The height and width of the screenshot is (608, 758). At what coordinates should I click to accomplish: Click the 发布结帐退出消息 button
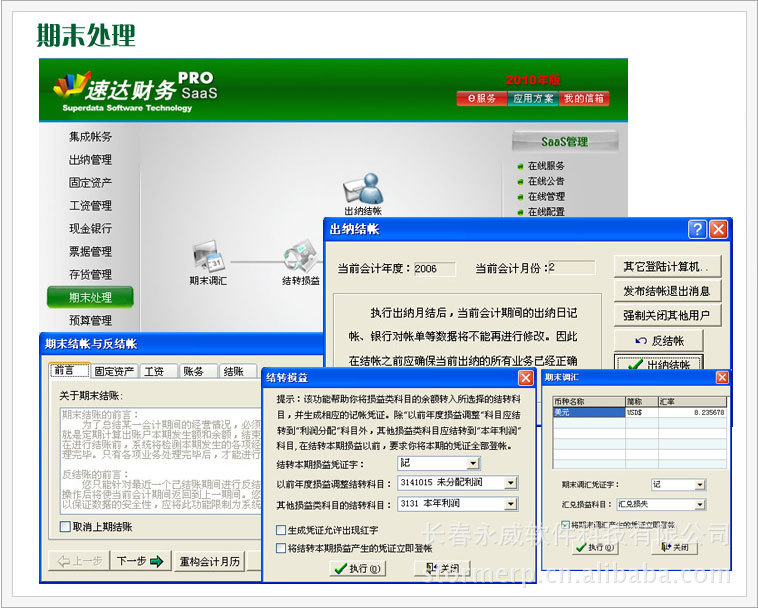coord(668,291)
